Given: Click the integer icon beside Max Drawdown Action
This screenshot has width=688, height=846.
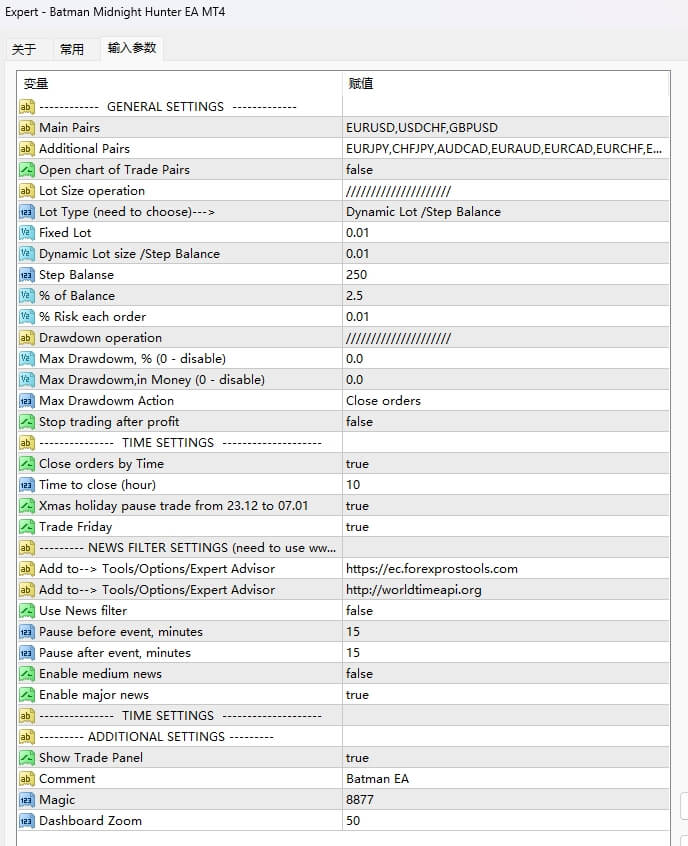Looking at the screenshot, I should pyautogui.click(x=26, y=401).
